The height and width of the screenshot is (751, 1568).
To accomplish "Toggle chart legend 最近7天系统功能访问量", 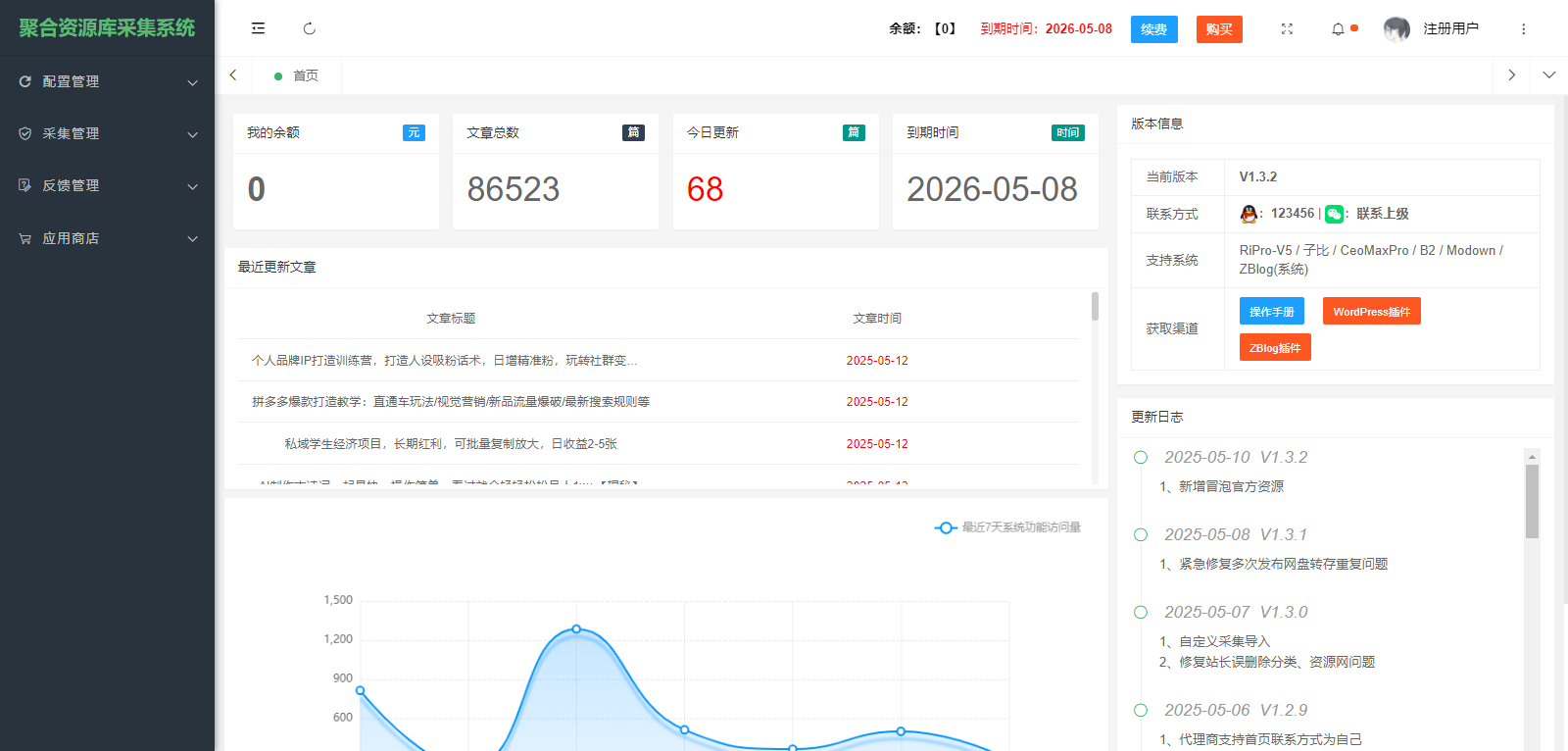I will (1007, 527).
